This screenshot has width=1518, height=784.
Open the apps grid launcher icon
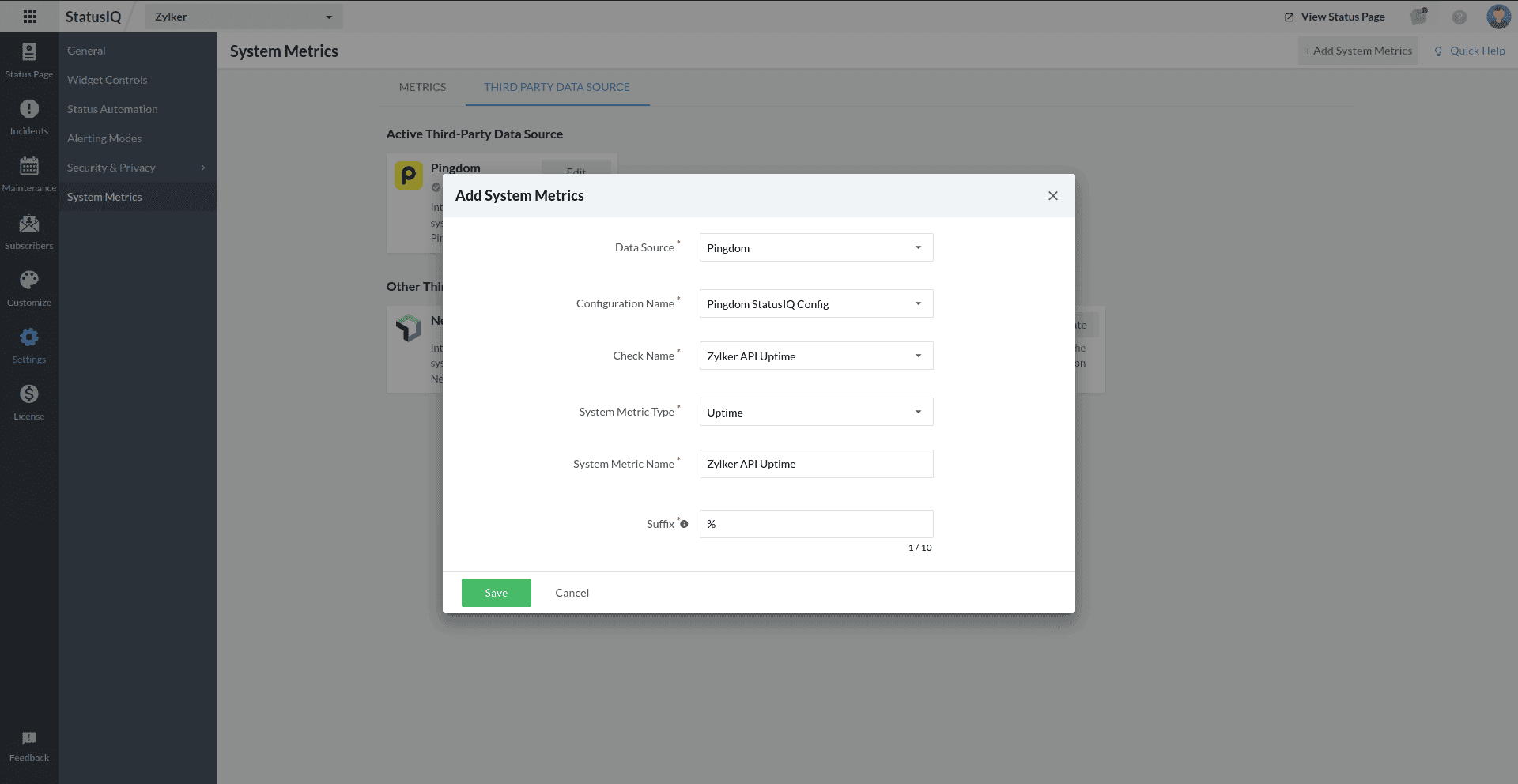[30, 17]
